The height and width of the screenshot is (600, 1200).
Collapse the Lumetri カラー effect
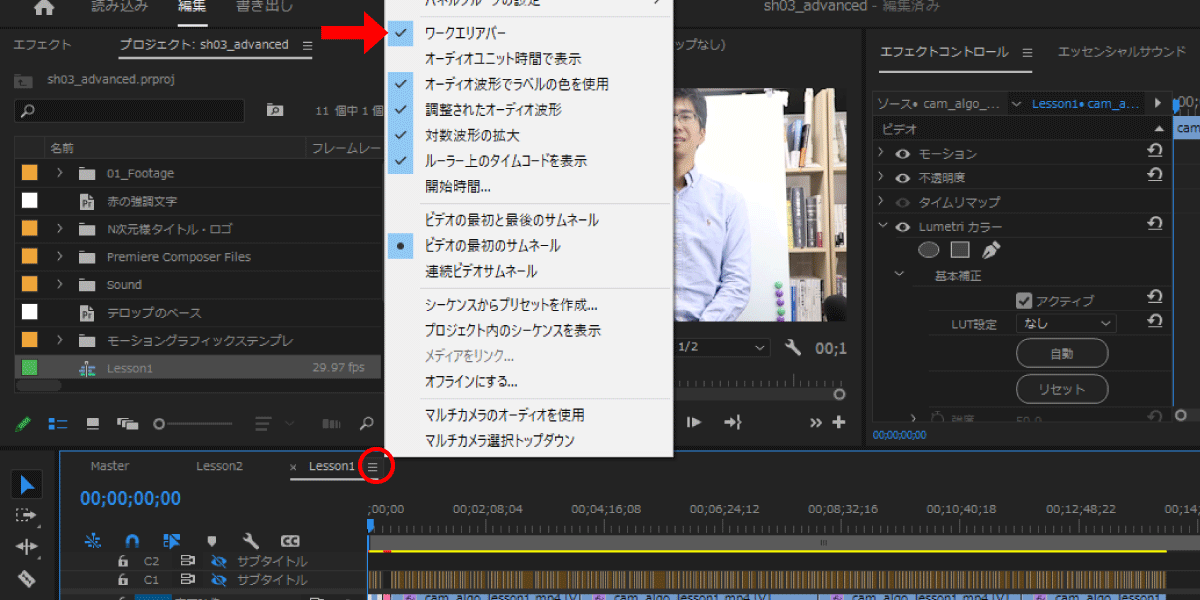(x=882, y=227)
